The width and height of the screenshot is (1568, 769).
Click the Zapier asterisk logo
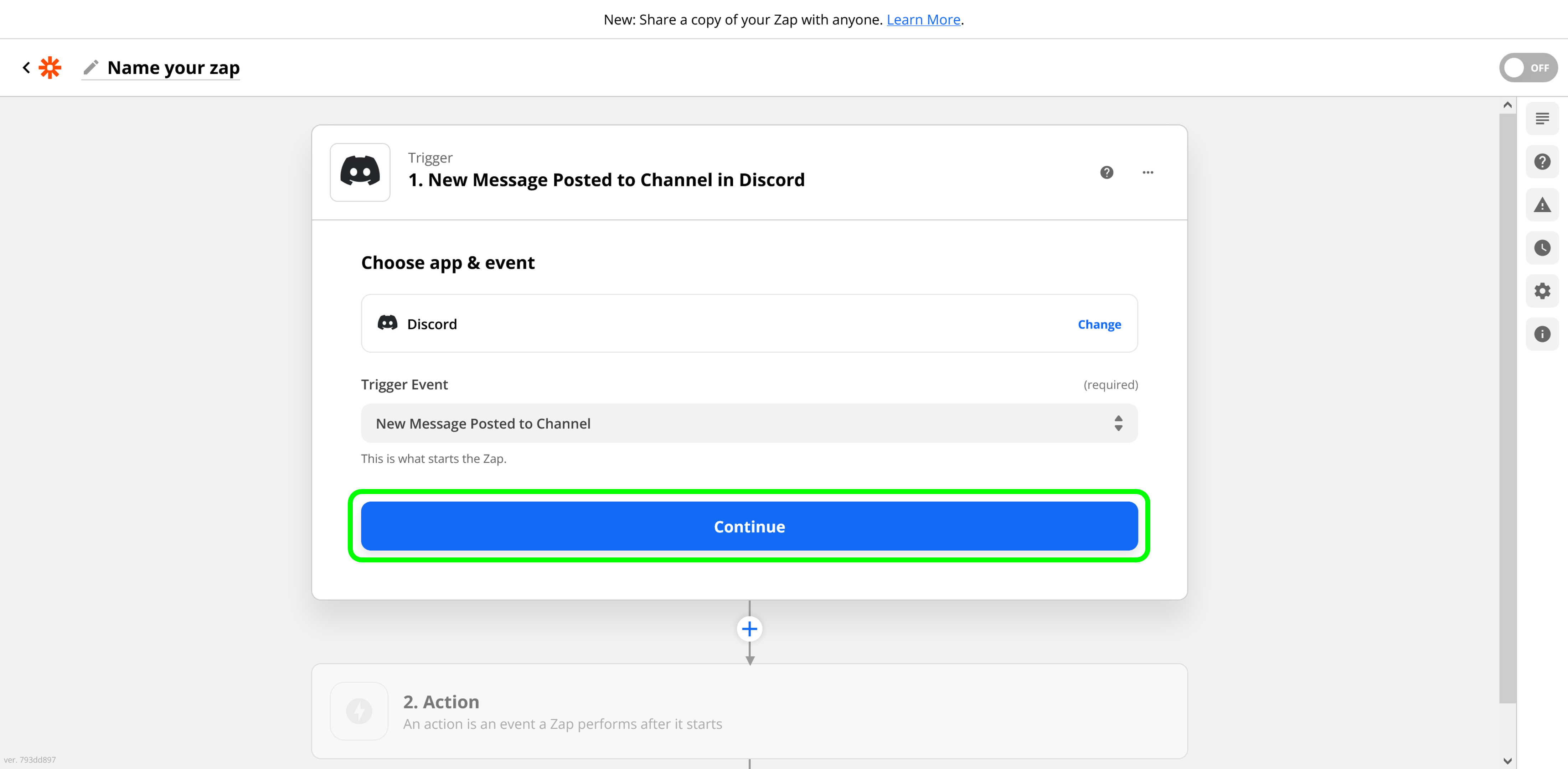50,68
